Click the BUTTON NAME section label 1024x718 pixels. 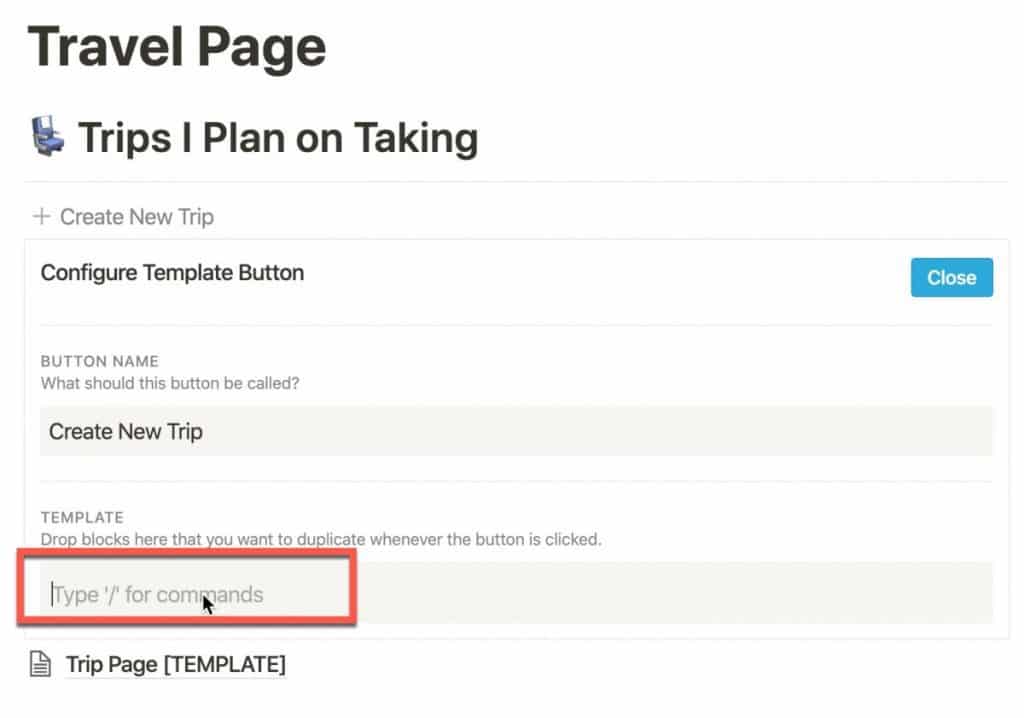coord(99,361)
